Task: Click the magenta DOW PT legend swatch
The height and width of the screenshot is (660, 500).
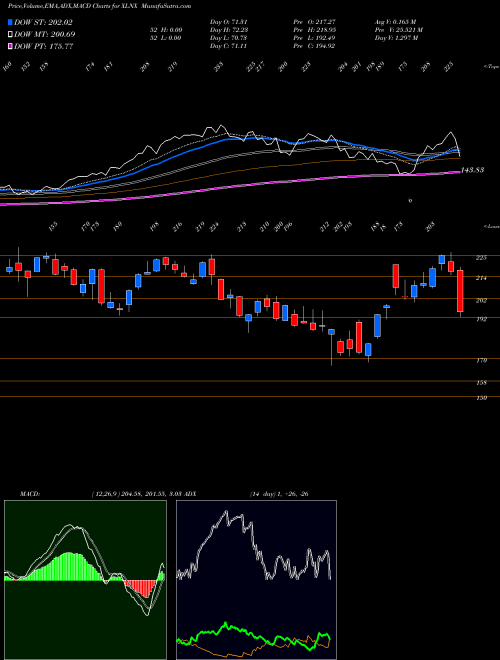Action: pyautogui.click(x=10, y=46)
